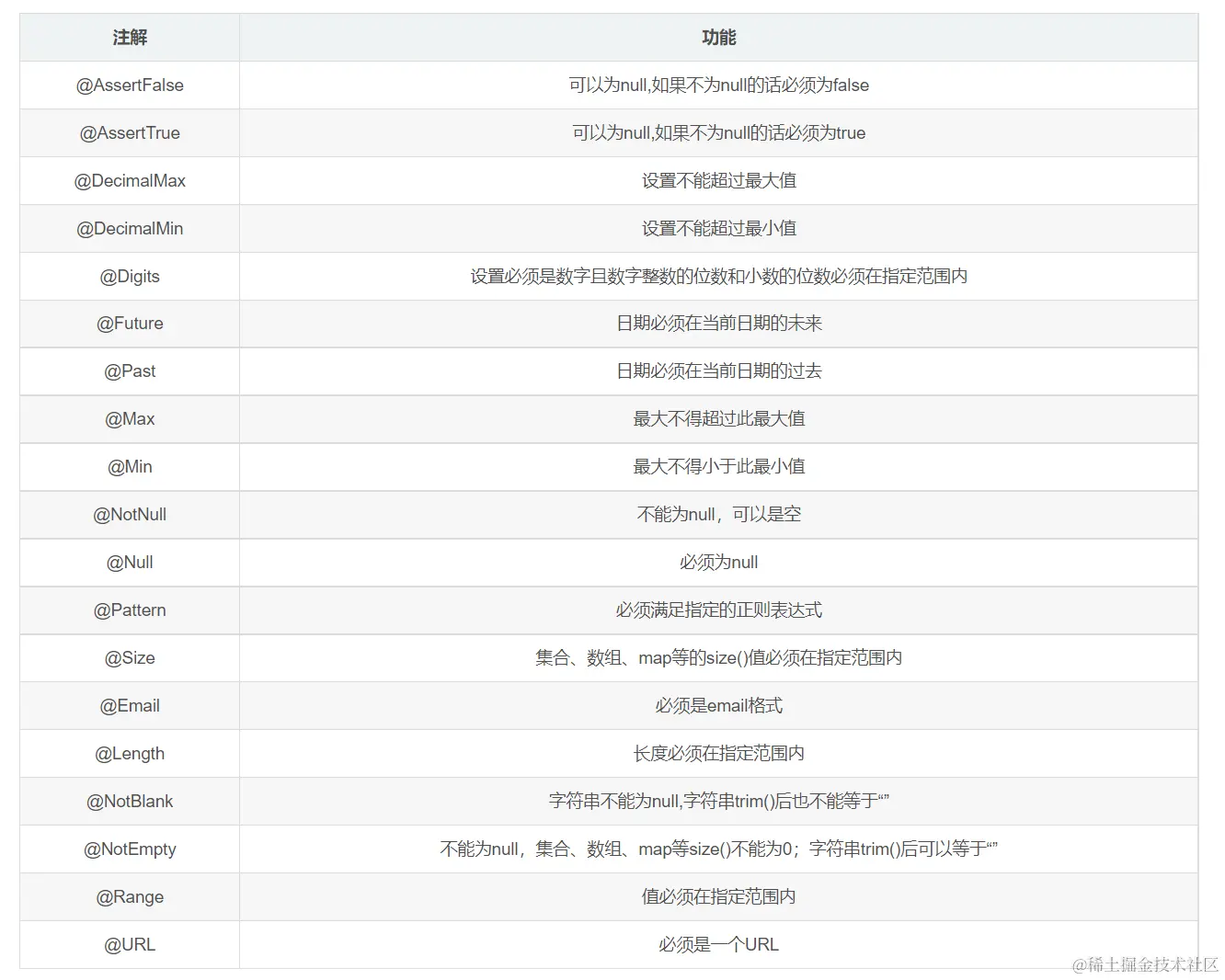Click description 长度必须在指定范围内

coord(718,754)
